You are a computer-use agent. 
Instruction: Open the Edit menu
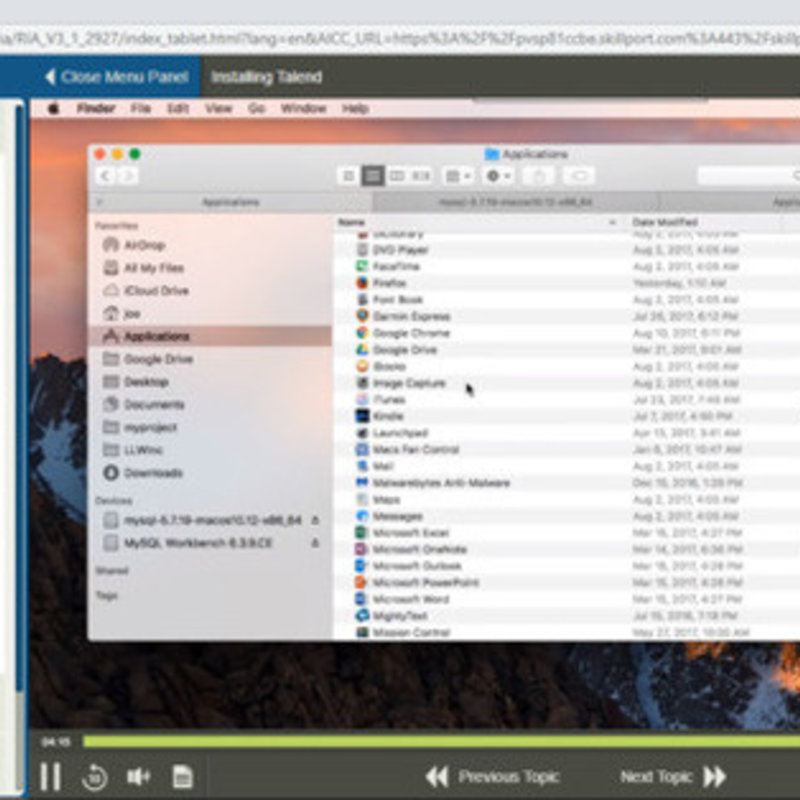coord(178,108)
